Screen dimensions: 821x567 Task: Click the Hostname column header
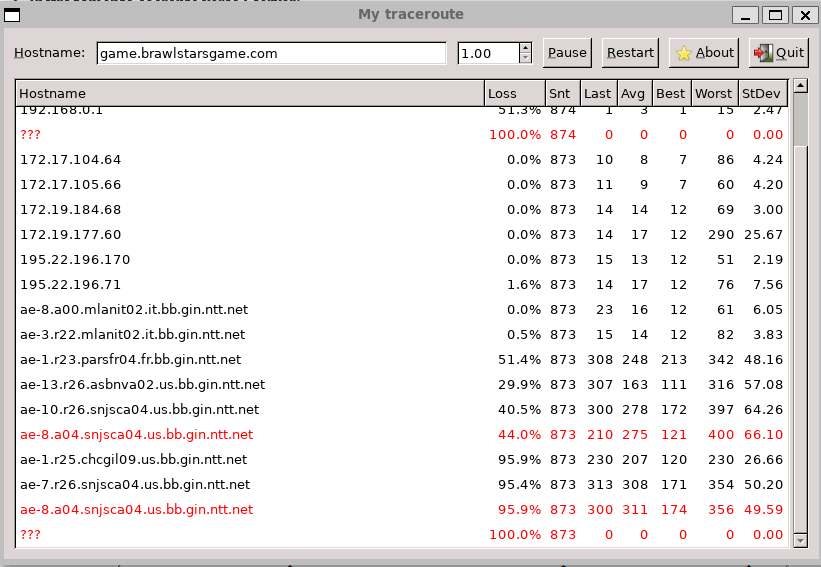coord(249,93)
